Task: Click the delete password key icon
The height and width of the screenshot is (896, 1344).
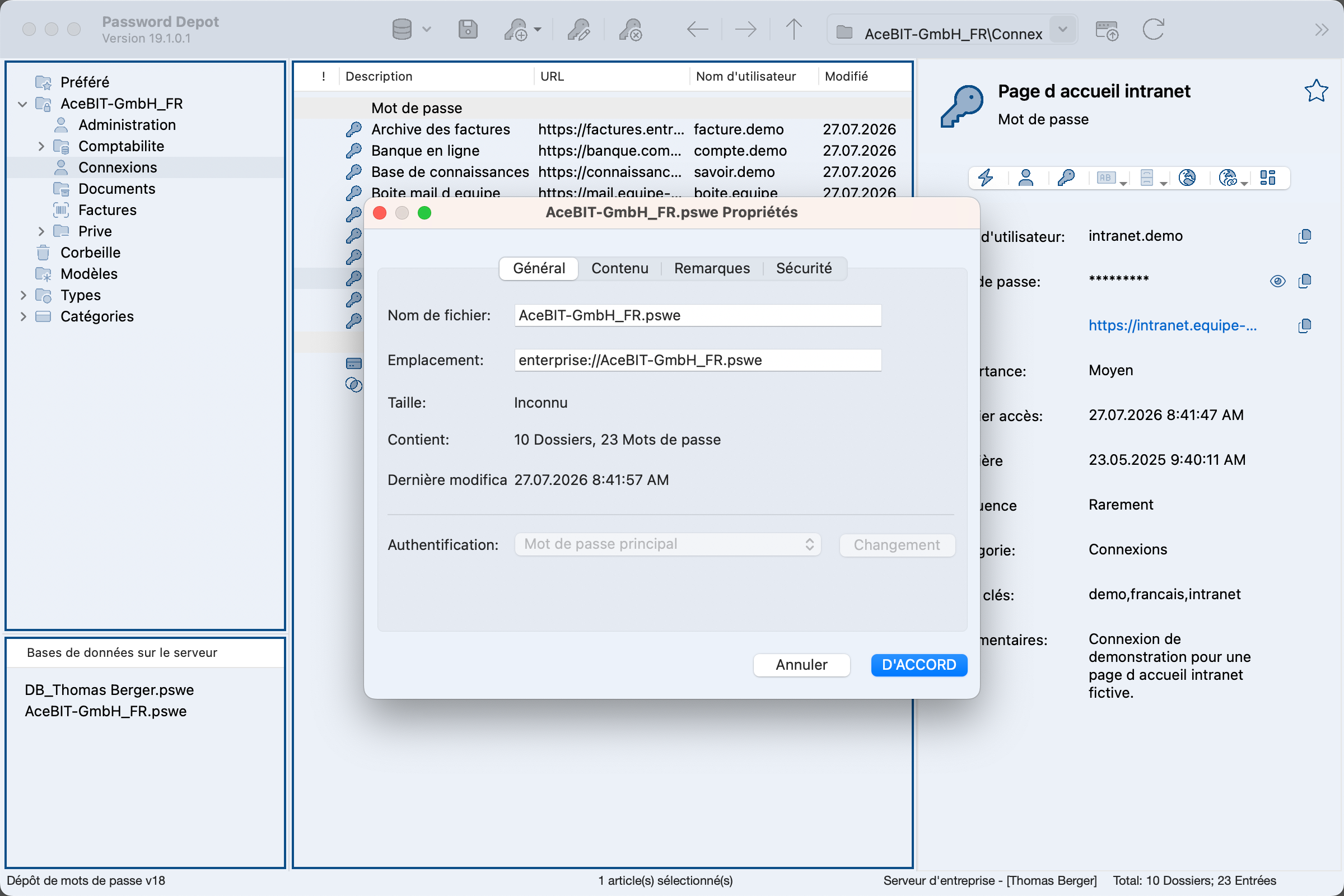Action: click(x=631, y=30)
